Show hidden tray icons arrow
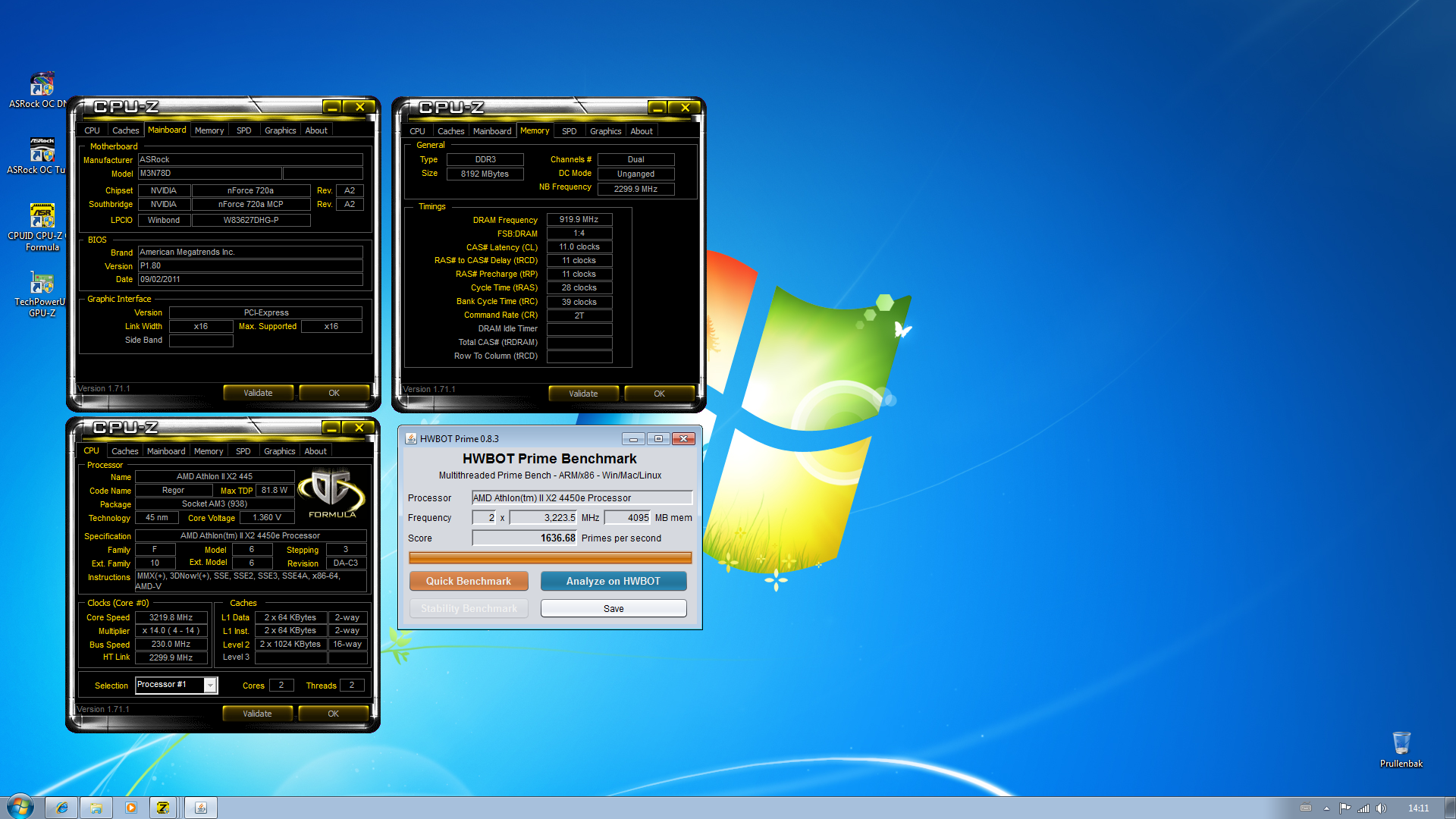This screenshot has height=819, width=1456. (1326, 808)
